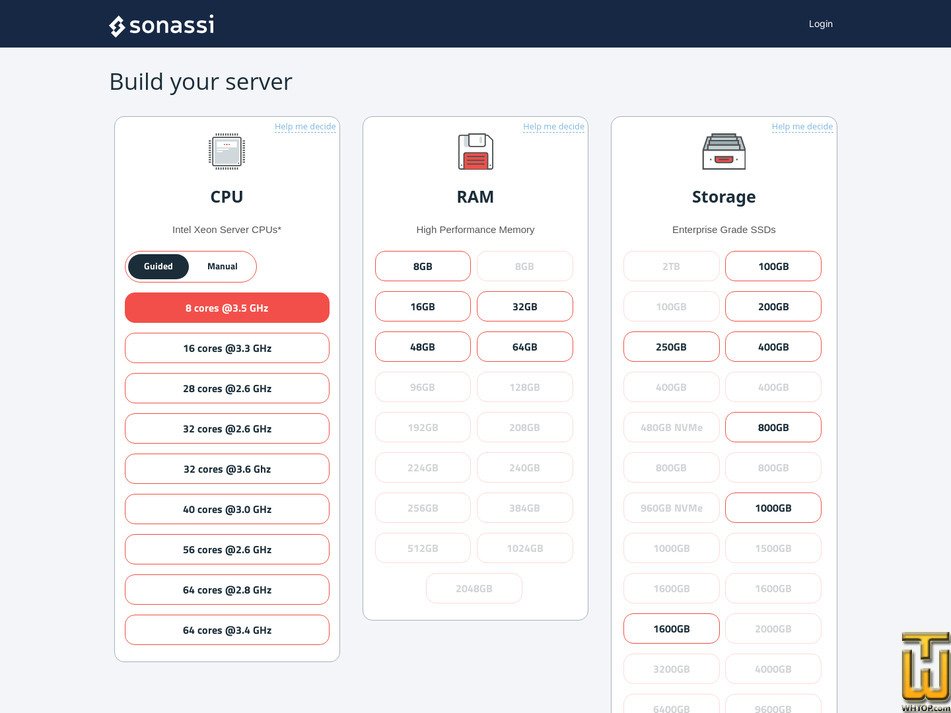Select 32 cores @2.6 GHz CPU
This screenshot has width=951, height=713.
[x=227, y=429]
